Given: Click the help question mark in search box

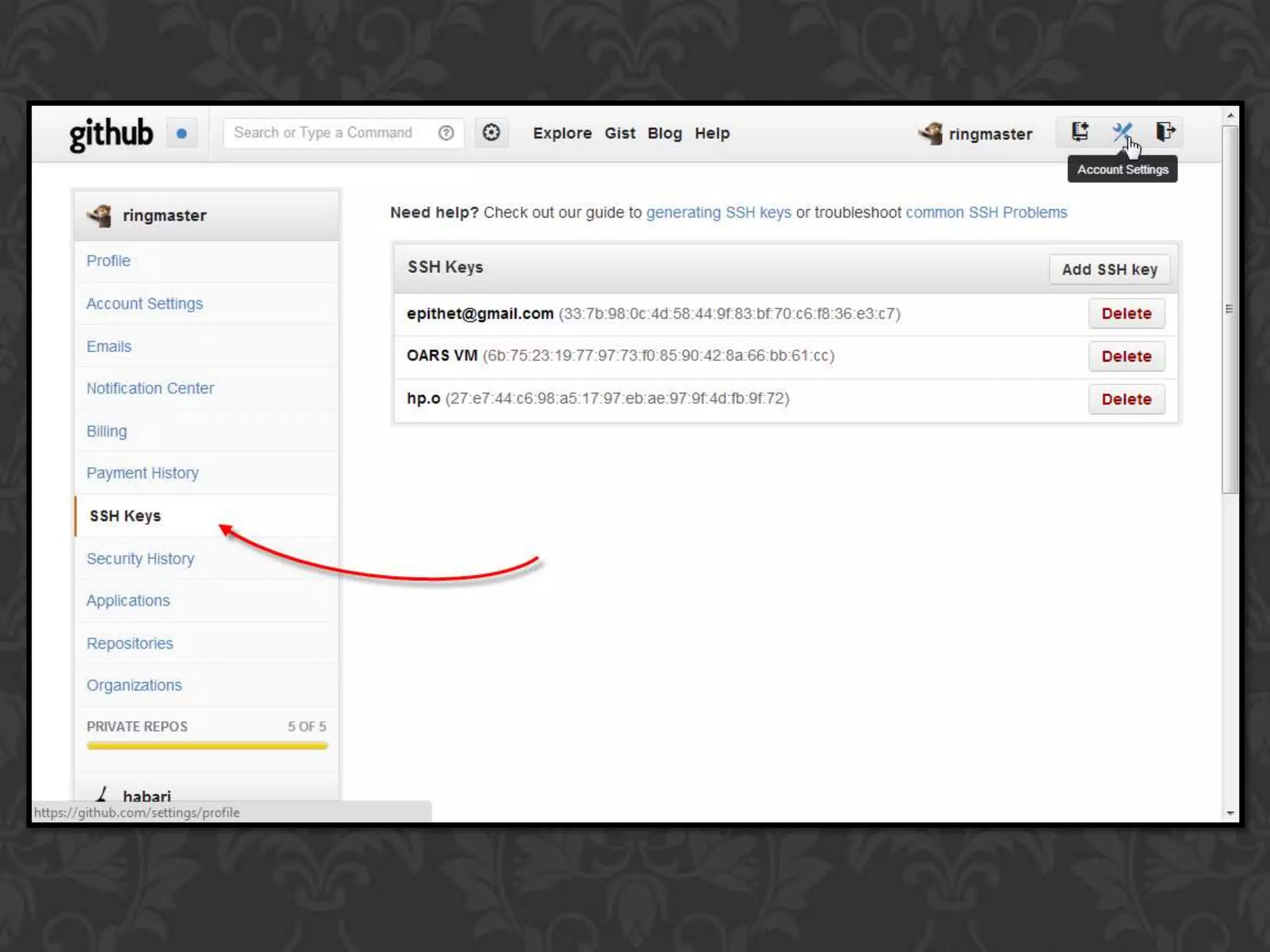Looking at the screenshot, I should (x=446, y=133).
